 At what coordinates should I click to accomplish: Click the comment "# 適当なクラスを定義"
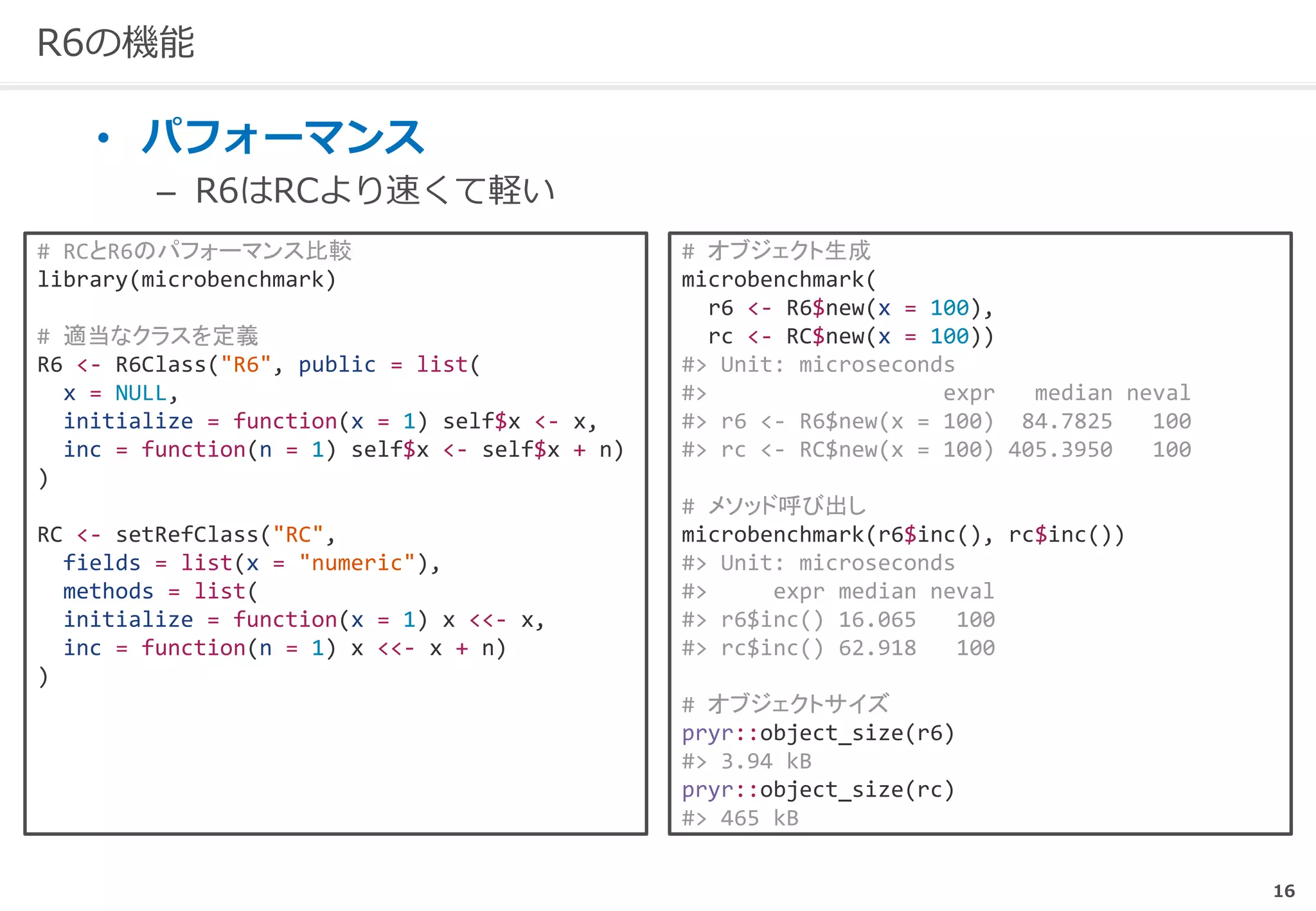pos(148,335)
